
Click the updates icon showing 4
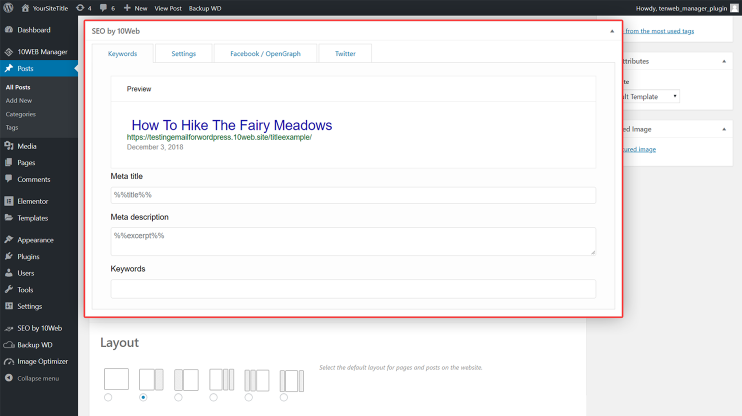coord(80,8)
